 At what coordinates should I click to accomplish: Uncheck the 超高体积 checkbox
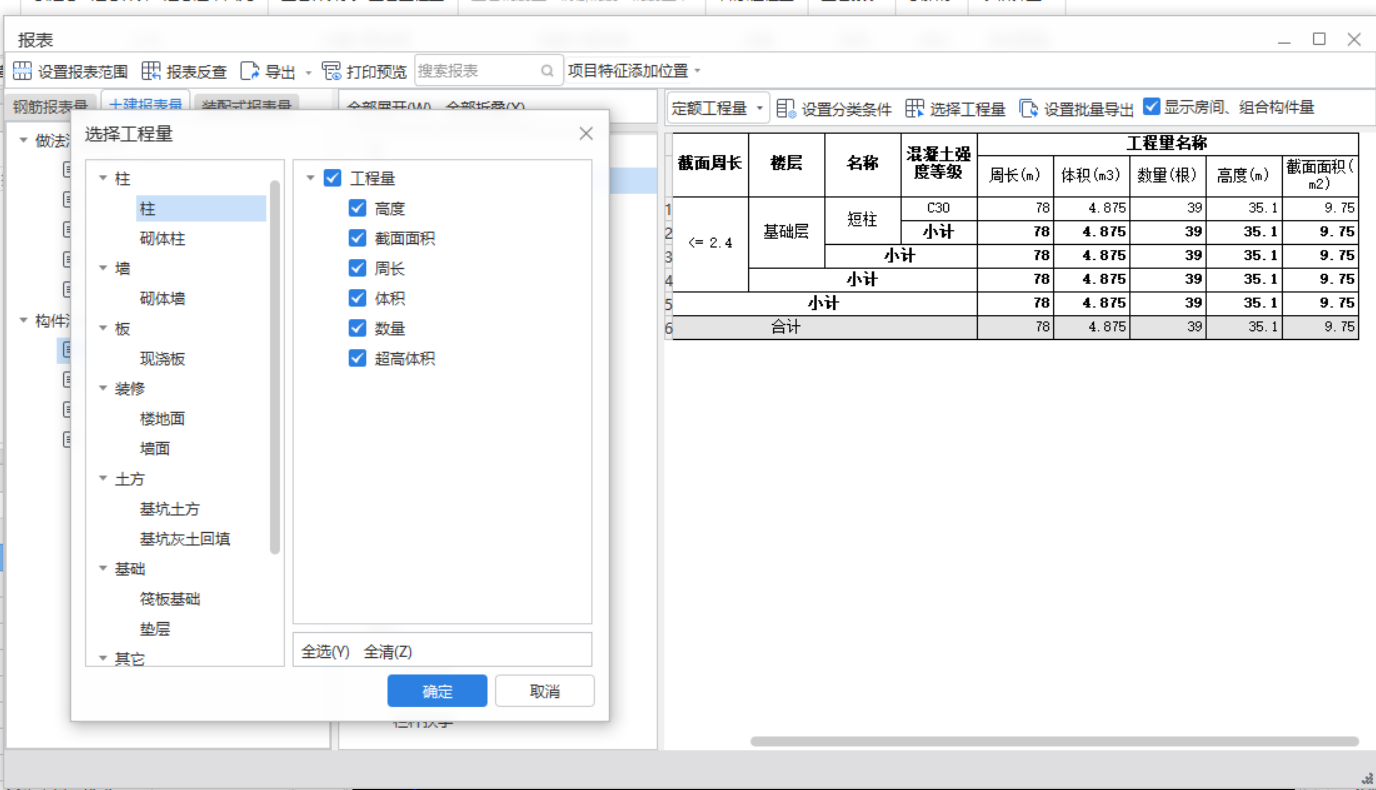[x=357, y=358]
